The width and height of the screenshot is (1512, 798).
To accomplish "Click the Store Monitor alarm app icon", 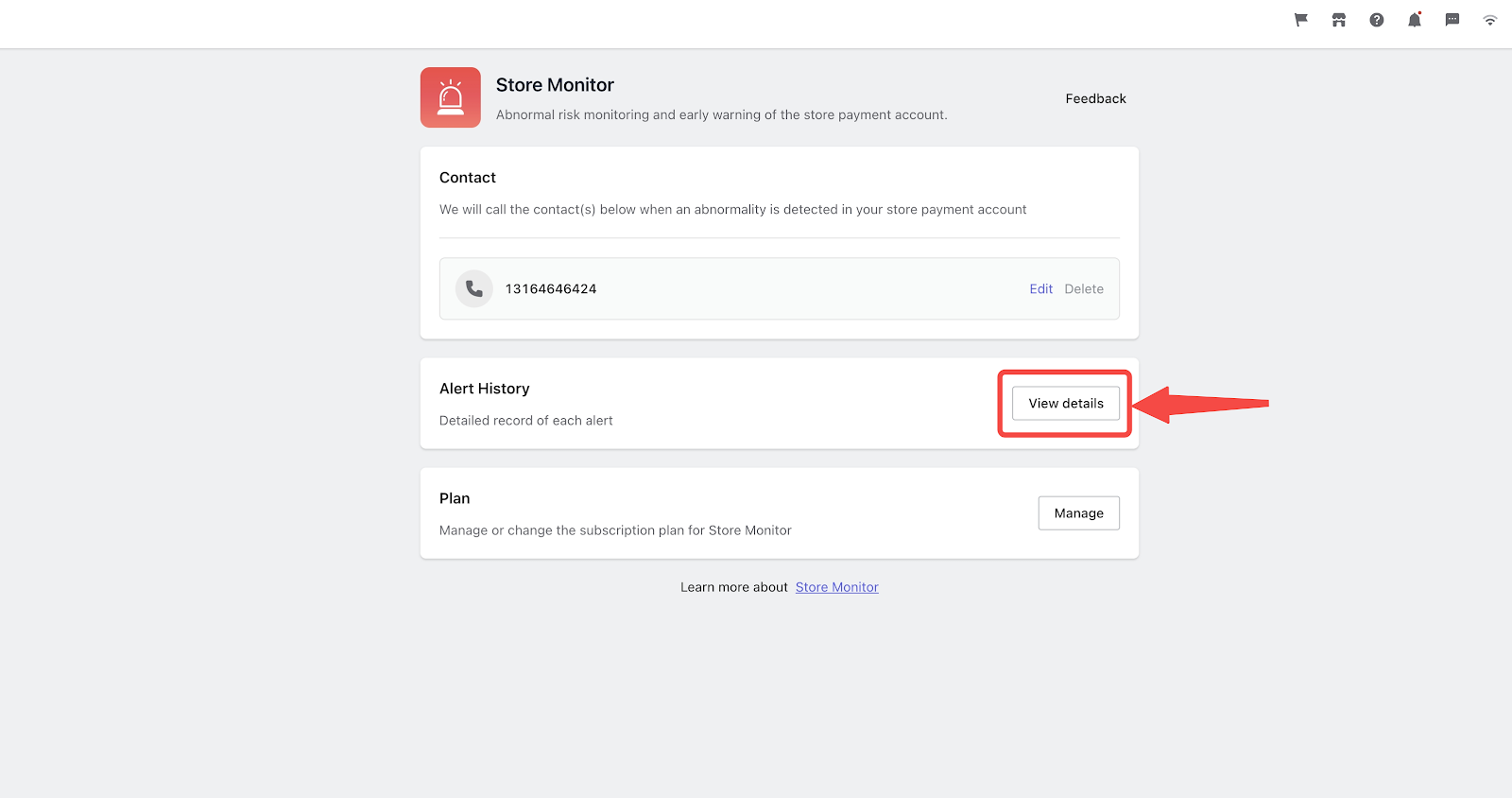I will (x=451, y=97).
